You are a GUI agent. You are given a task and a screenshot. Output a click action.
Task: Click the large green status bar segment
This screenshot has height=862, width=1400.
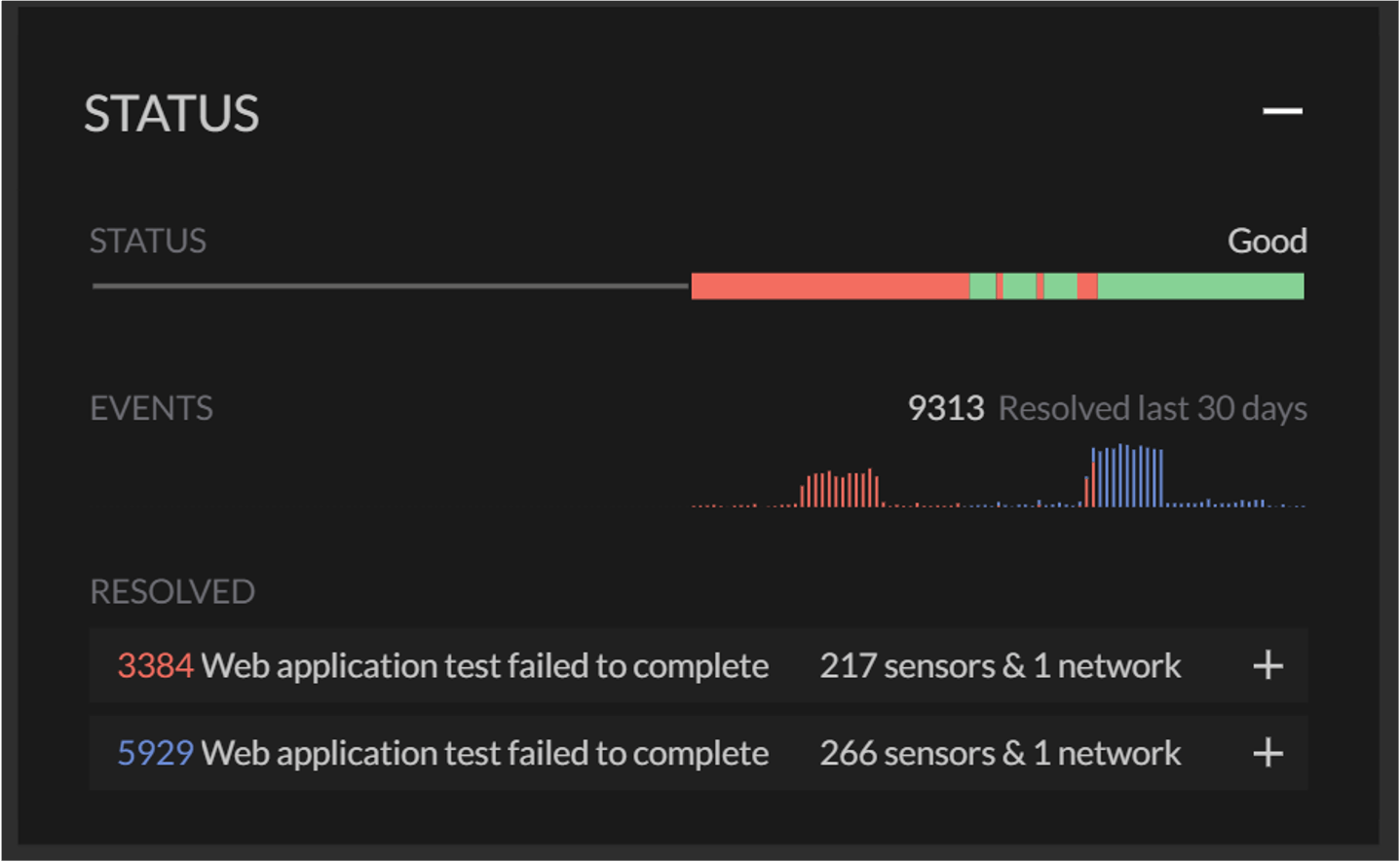click(x=1200, y=286)
